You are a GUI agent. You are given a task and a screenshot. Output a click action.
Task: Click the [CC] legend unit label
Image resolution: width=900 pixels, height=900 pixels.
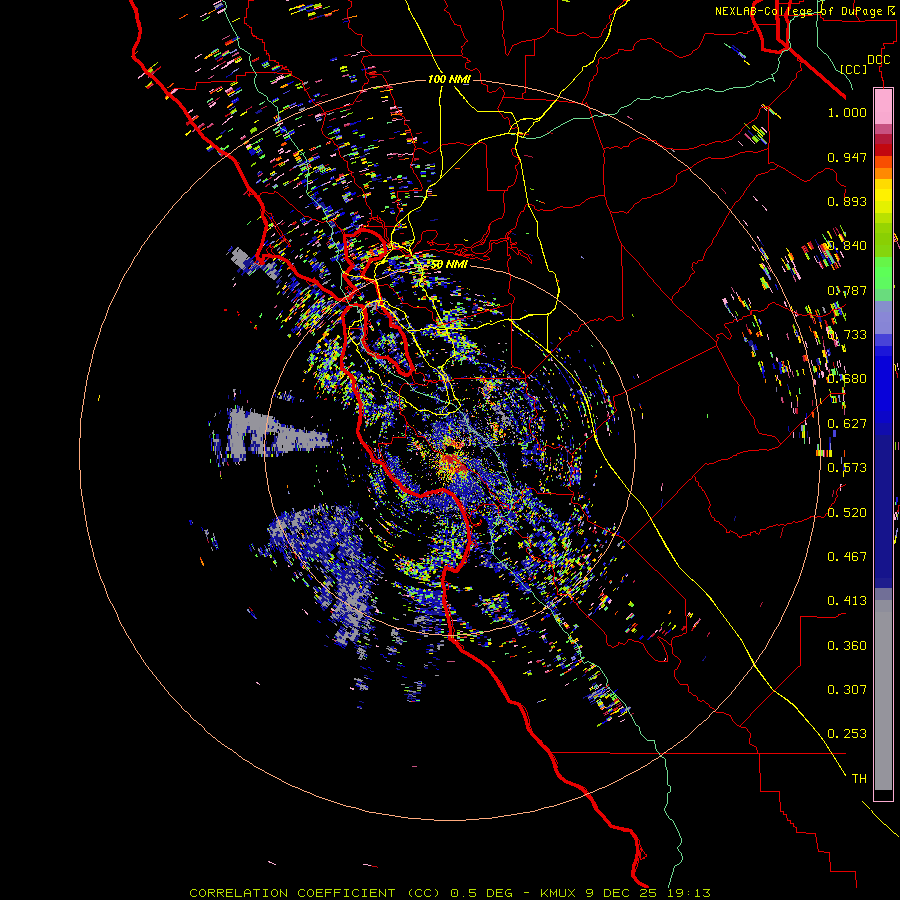(853, 69)
